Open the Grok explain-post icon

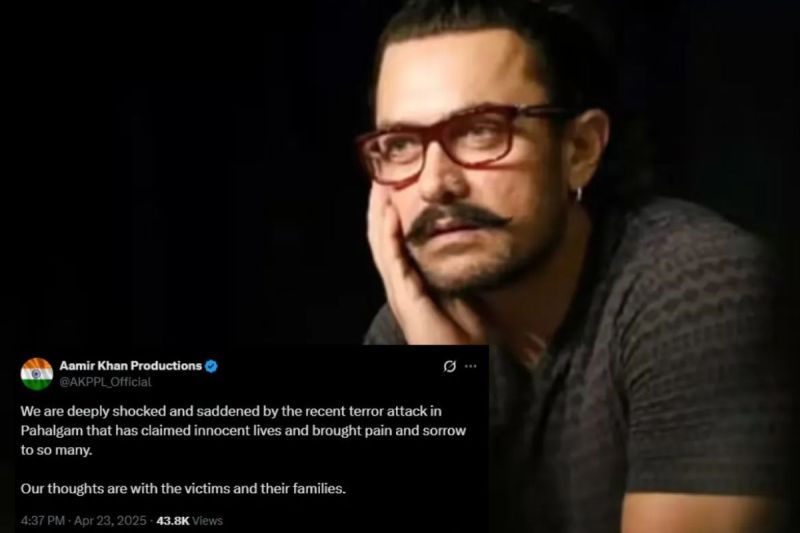[x=449, y=366]
